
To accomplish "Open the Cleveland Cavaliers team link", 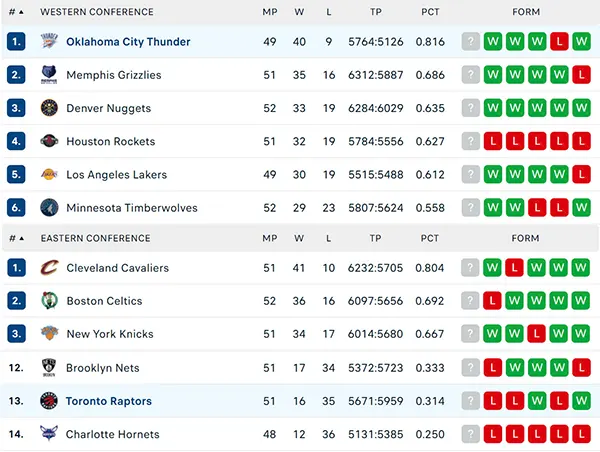I will [117, 268].
